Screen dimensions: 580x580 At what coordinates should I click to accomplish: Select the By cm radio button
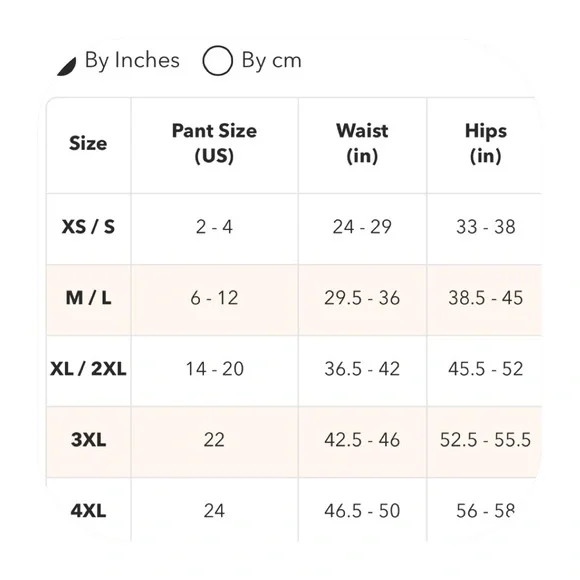point(218,60)
